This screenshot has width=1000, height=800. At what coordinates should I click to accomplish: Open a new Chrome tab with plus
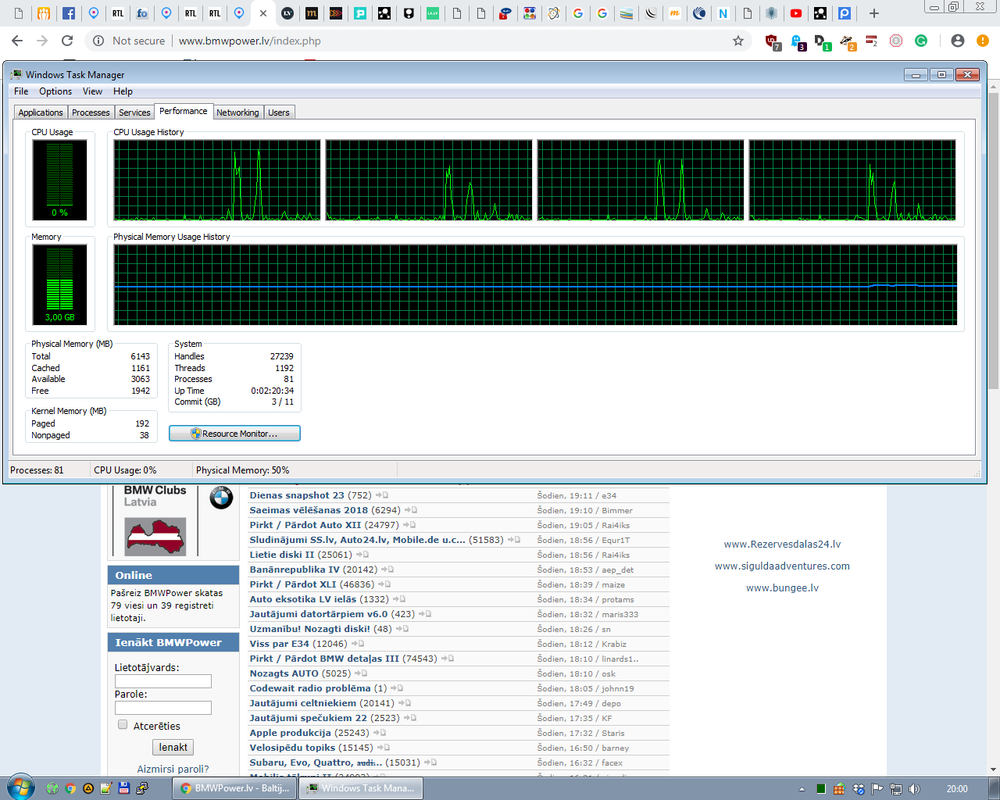click(x=874, y=13)
